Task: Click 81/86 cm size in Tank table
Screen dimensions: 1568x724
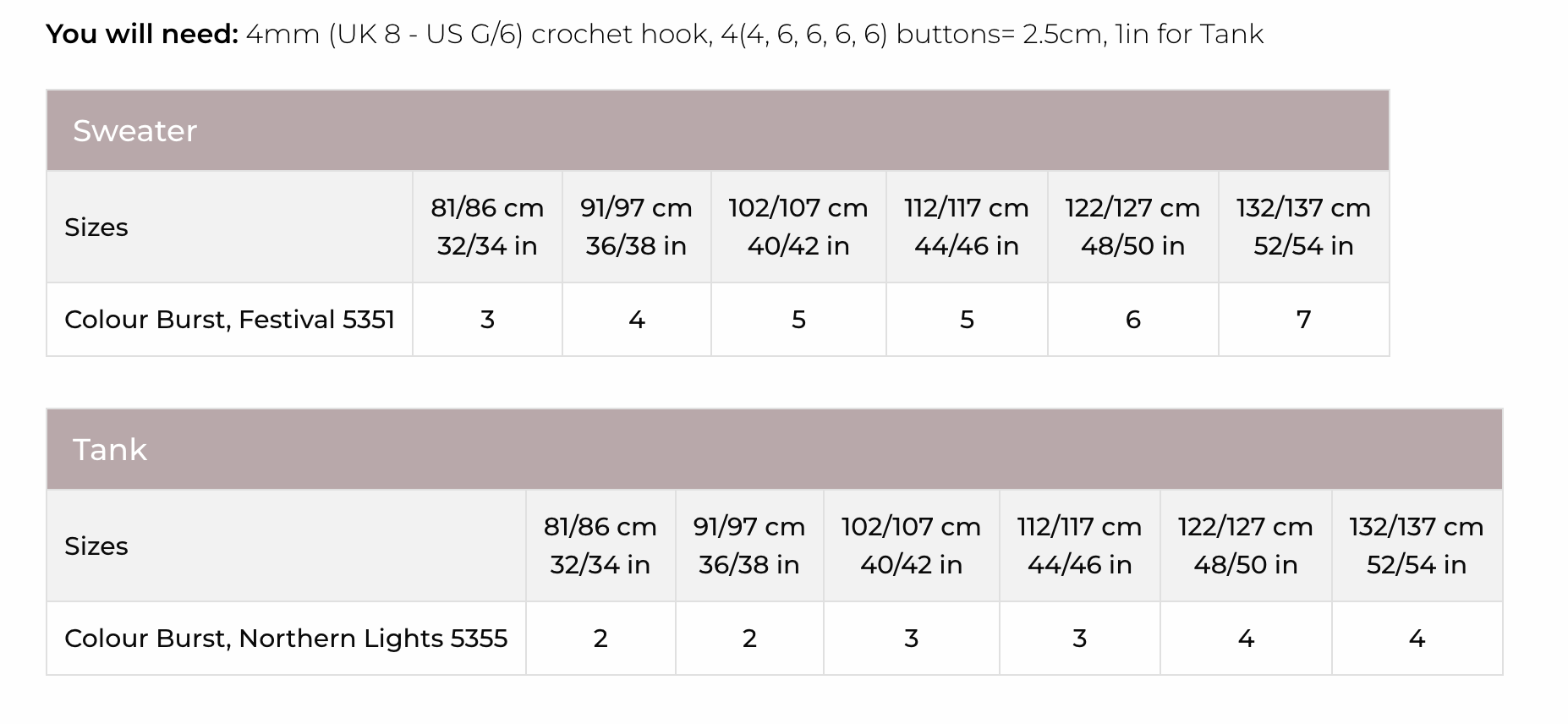Action: (x=600, y=546)
